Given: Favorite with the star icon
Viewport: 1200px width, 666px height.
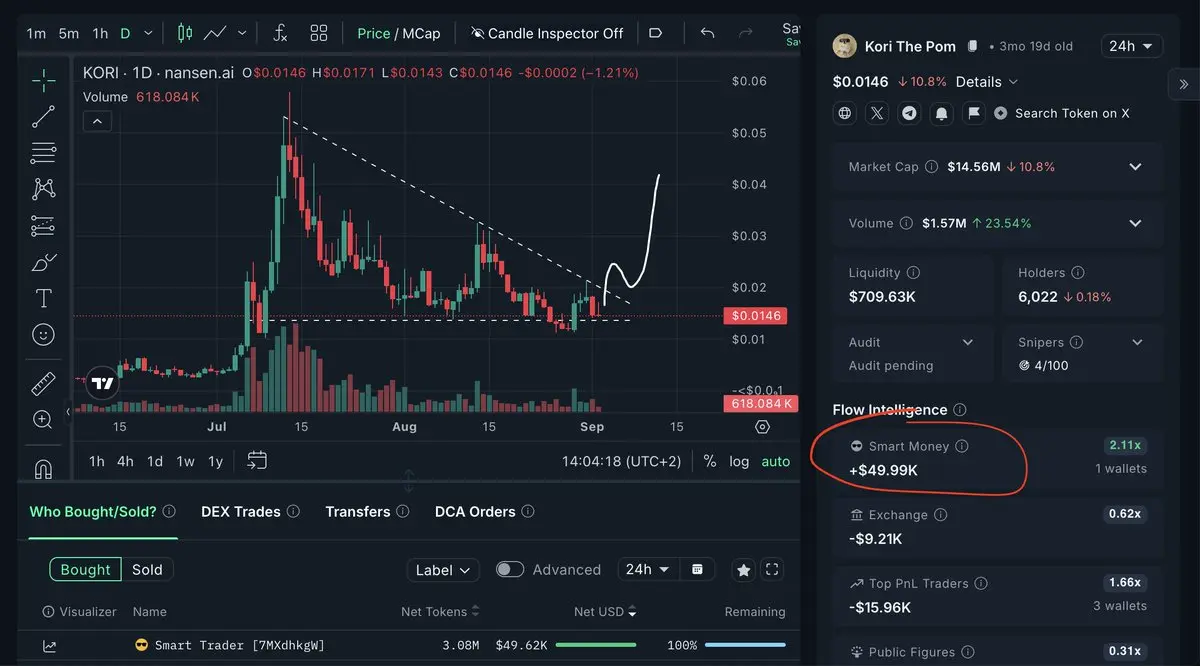Looking at the screenshot, I should point(744,570).
